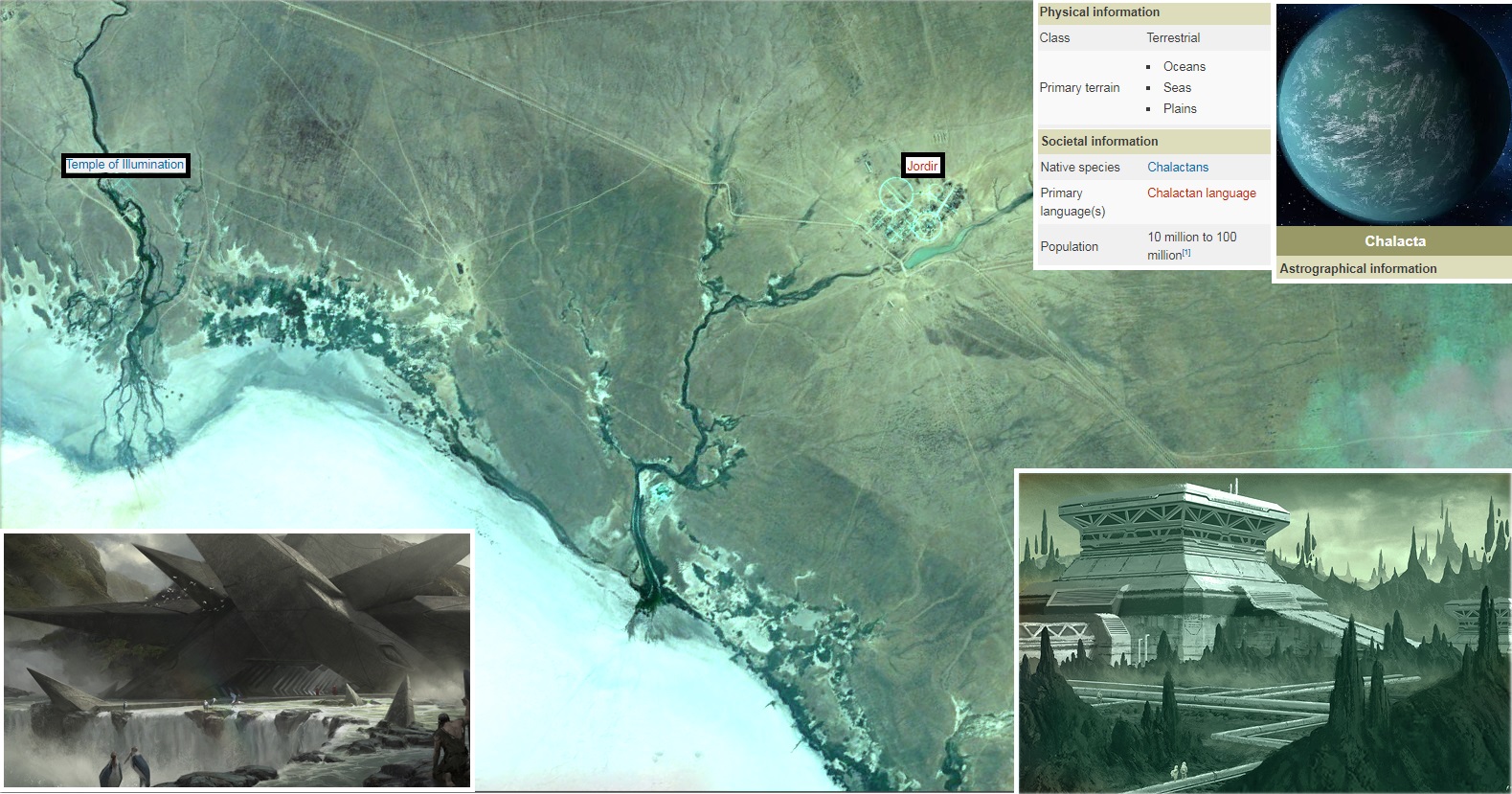Screen dimensions: 1512x794
Task: Click the Terrestrial class value
Action: click(x=1172, y=38)
